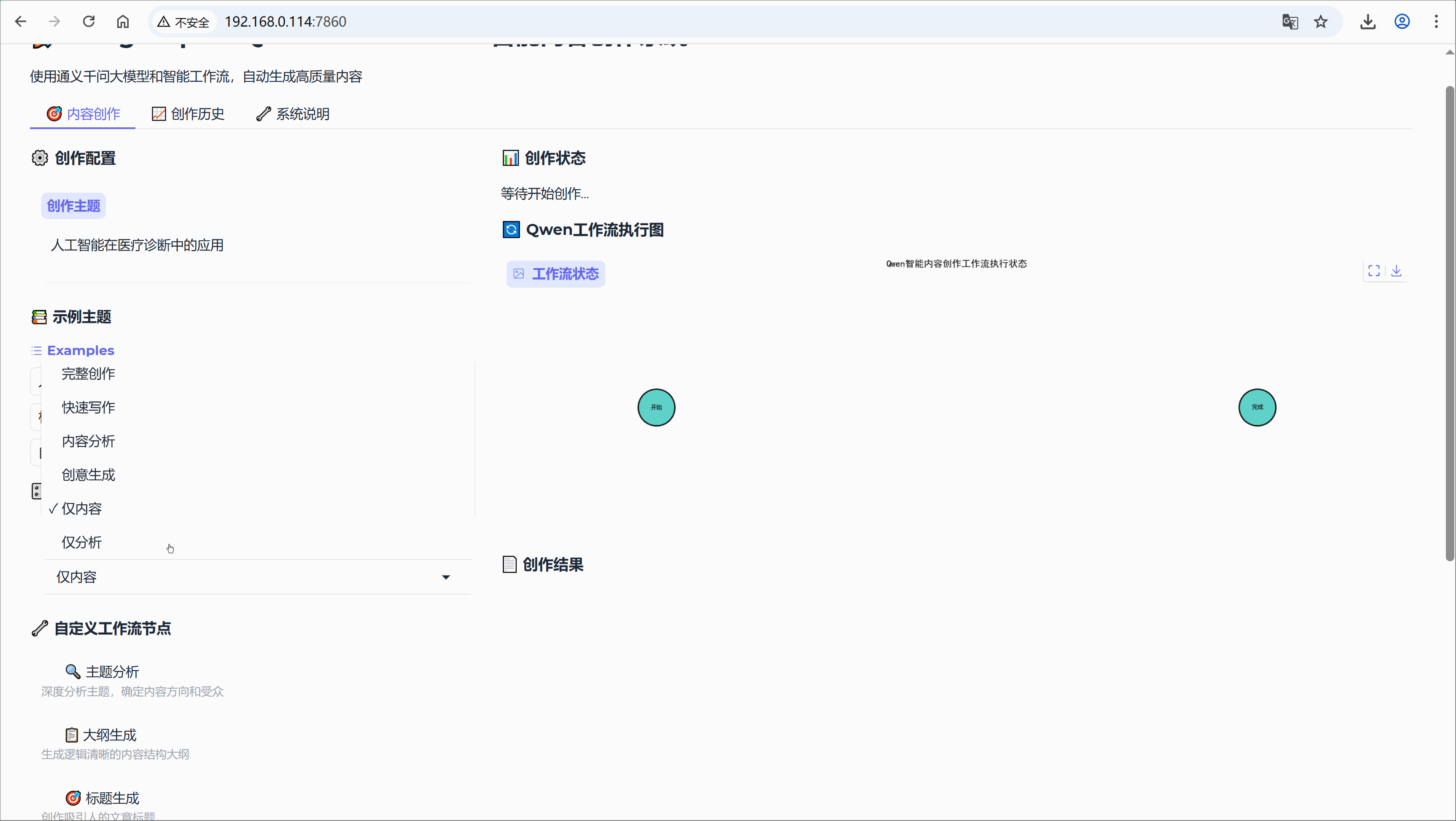
Task: Click the 创作状态 bar chart icon
Action: [510, 158]
